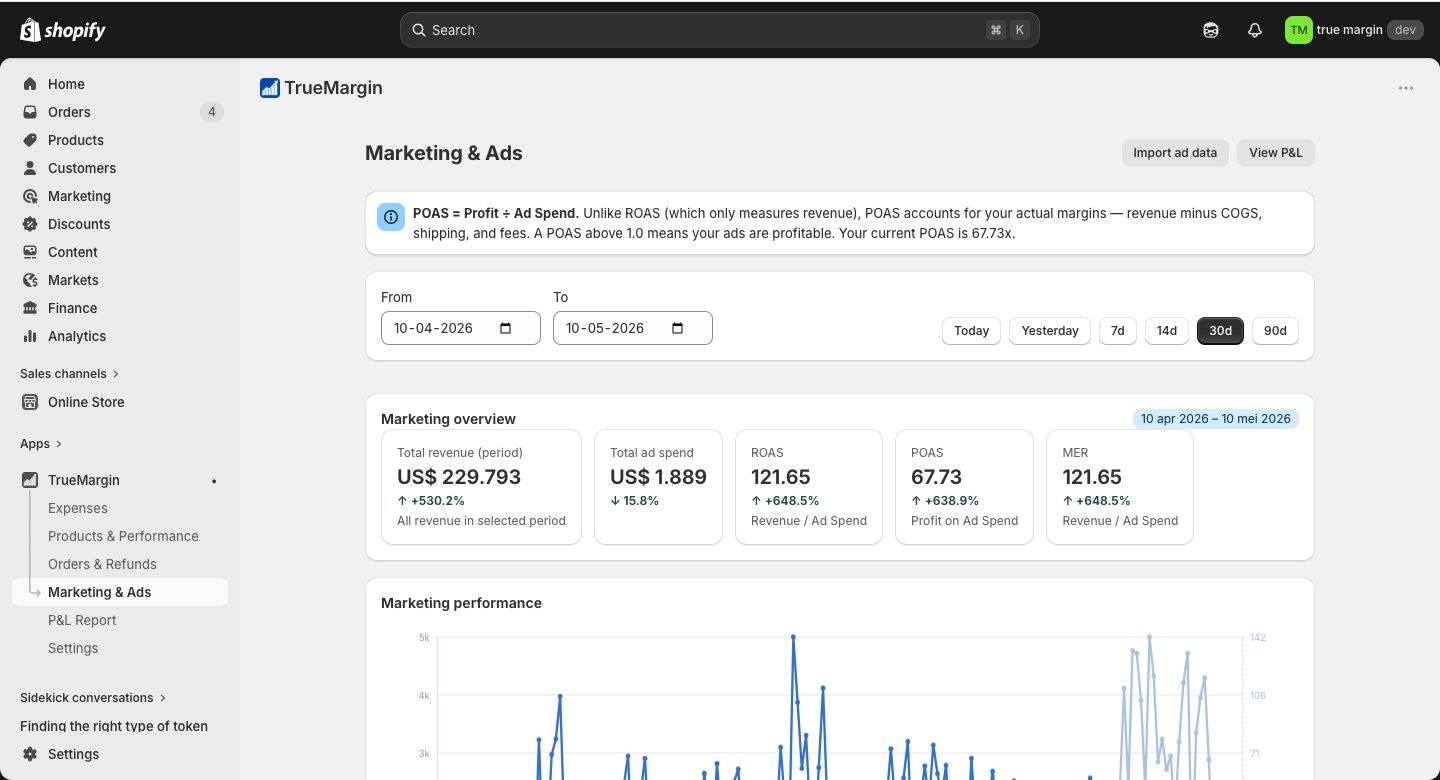Click the To date input field
Screen dimensions: 1440x780
tap(633, 328)
